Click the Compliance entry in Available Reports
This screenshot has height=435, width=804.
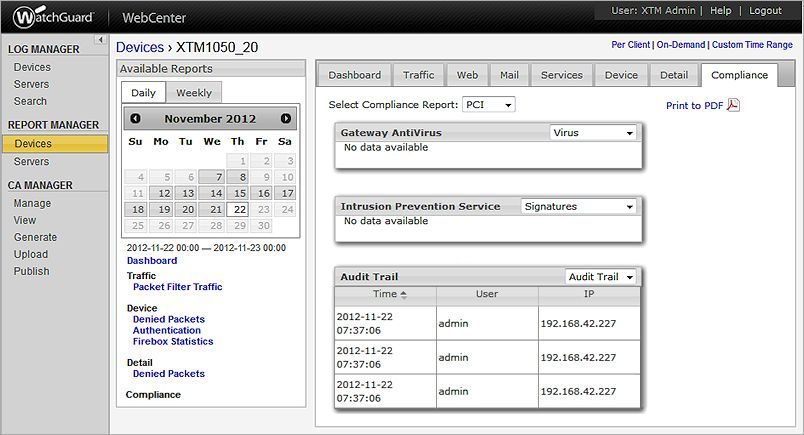point(153,394)
